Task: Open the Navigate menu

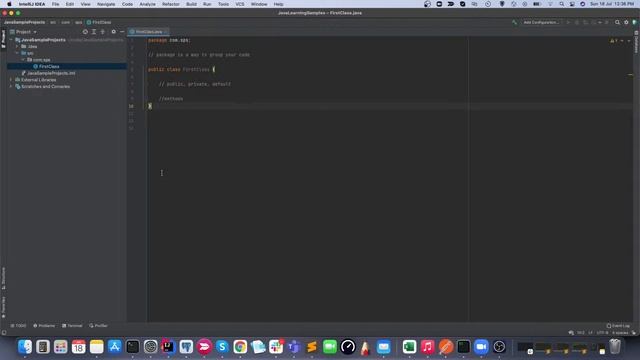Action: tap(106, 4)
